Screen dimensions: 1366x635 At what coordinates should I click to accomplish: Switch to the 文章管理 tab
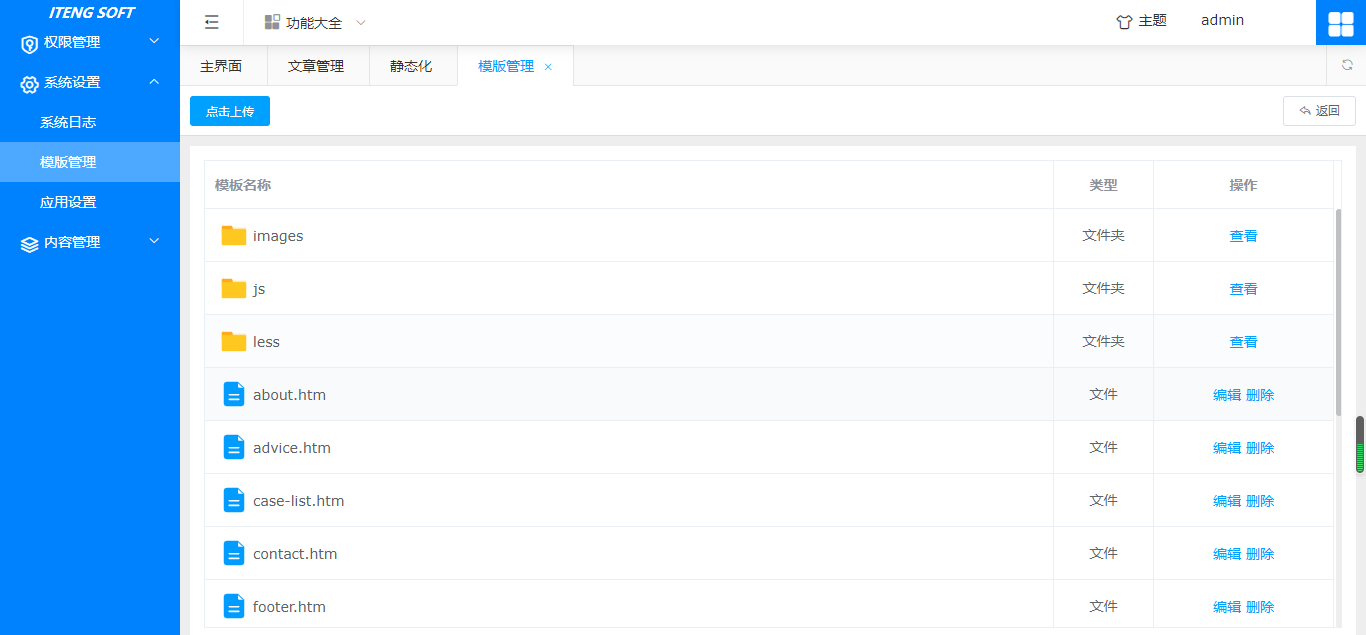pyautogui.click(x=318, y=65)
